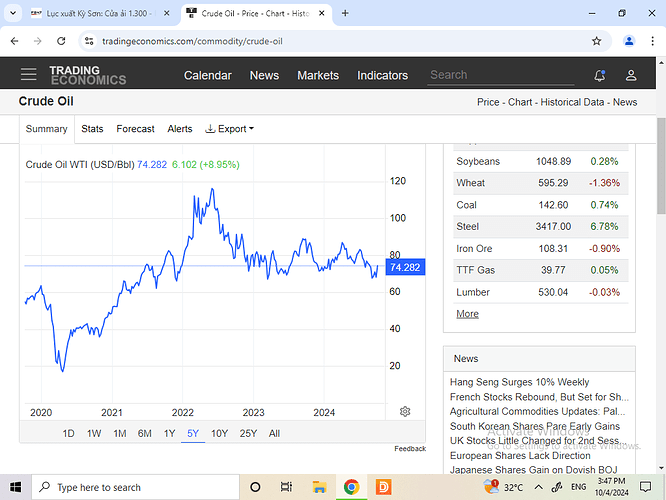View site information icon in the address bar
Viewport: 666px width, 500px height.
(x=89, y=41)
